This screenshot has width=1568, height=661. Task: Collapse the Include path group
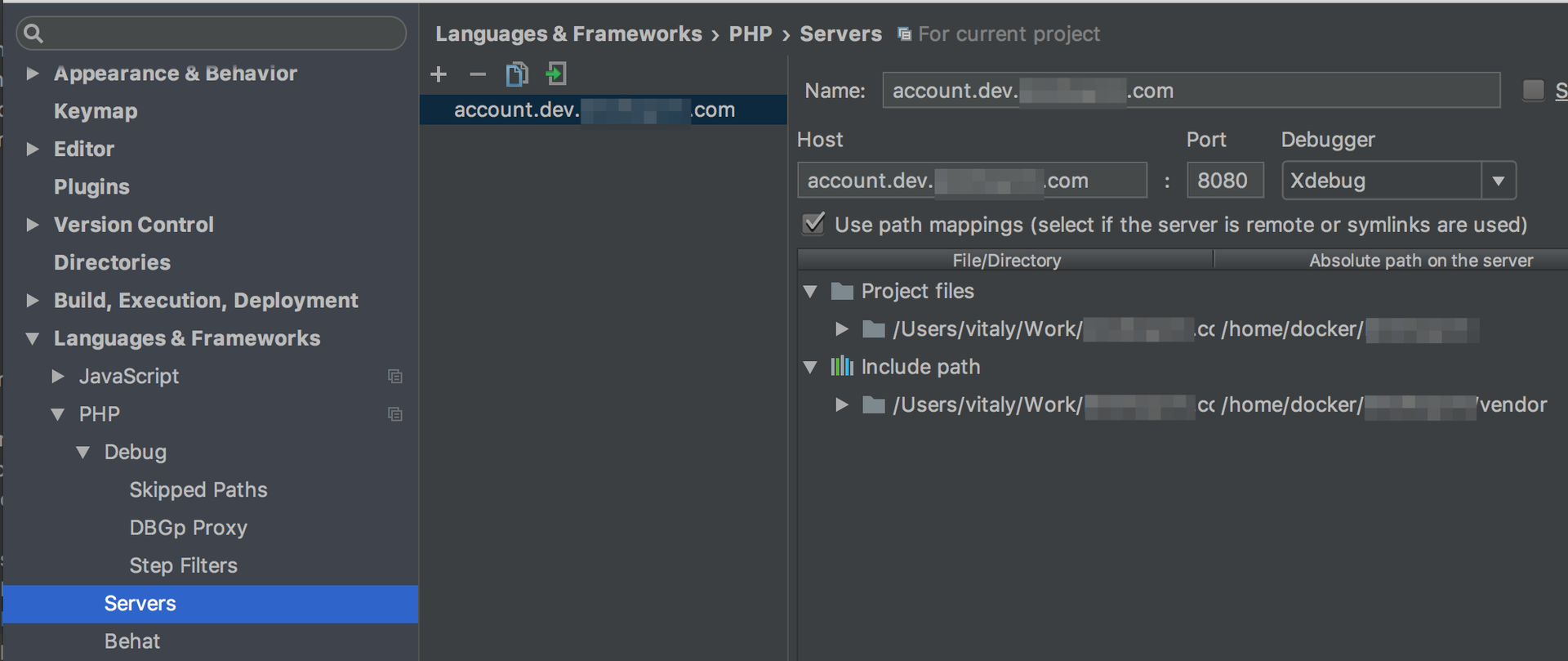(810, 367)
